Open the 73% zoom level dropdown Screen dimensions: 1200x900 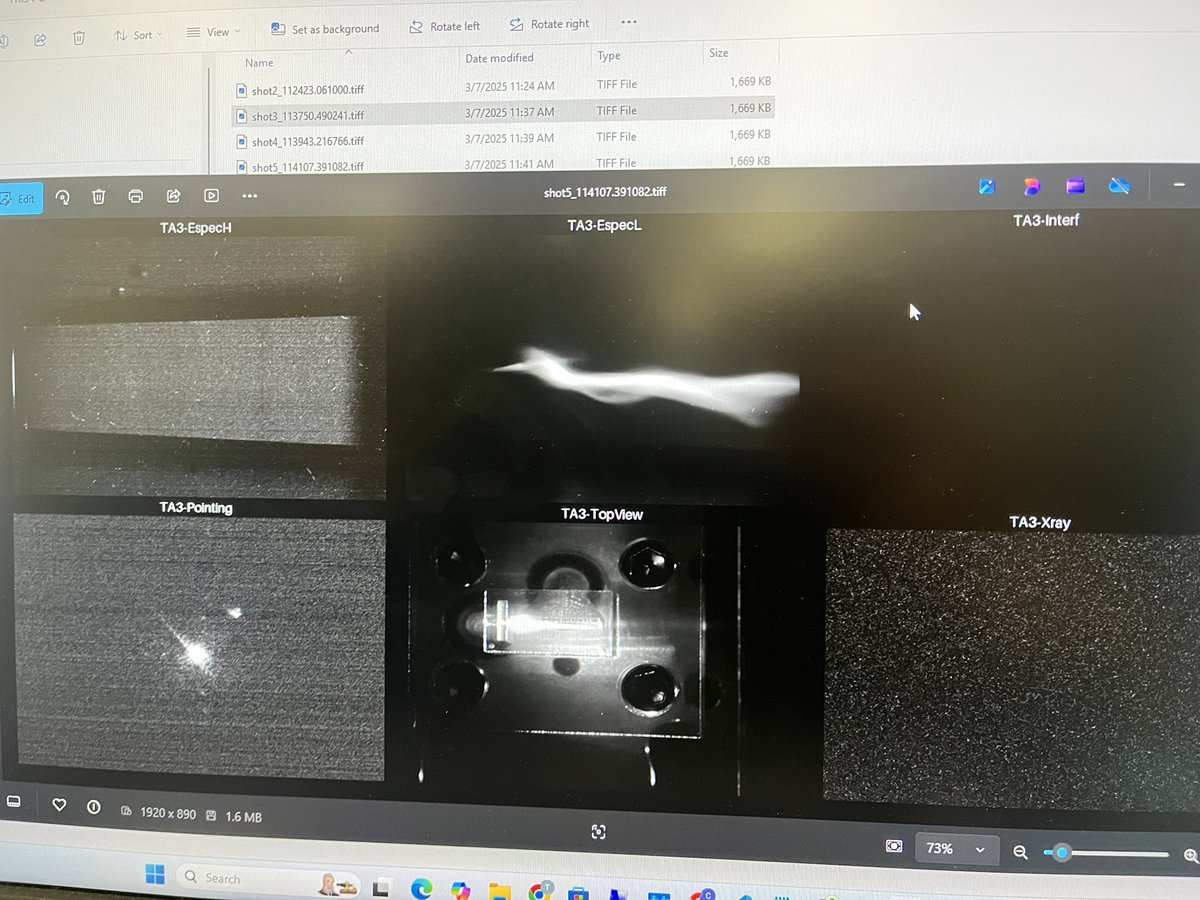(956, 848)
